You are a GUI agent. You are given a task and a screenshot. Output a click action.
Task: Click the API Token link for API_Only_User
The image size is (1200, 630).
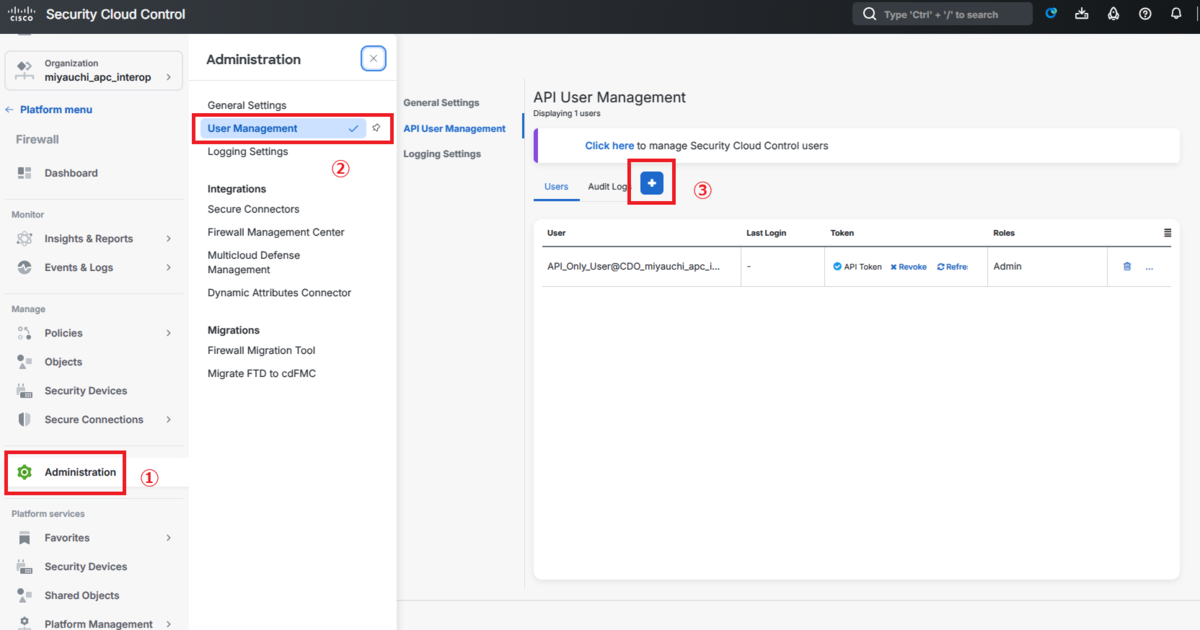858,267
